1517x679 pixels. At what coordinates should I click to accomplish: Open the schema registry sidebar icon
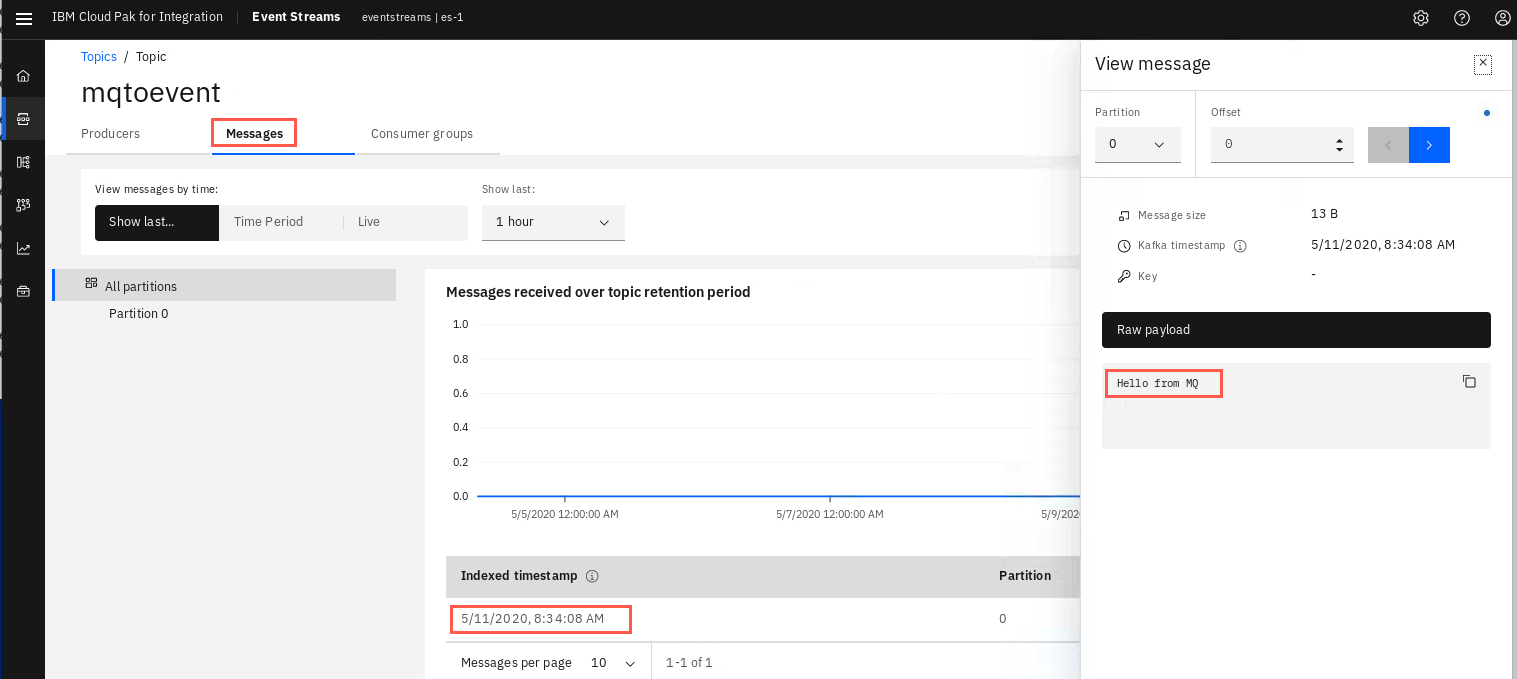(x=23, y=162)
